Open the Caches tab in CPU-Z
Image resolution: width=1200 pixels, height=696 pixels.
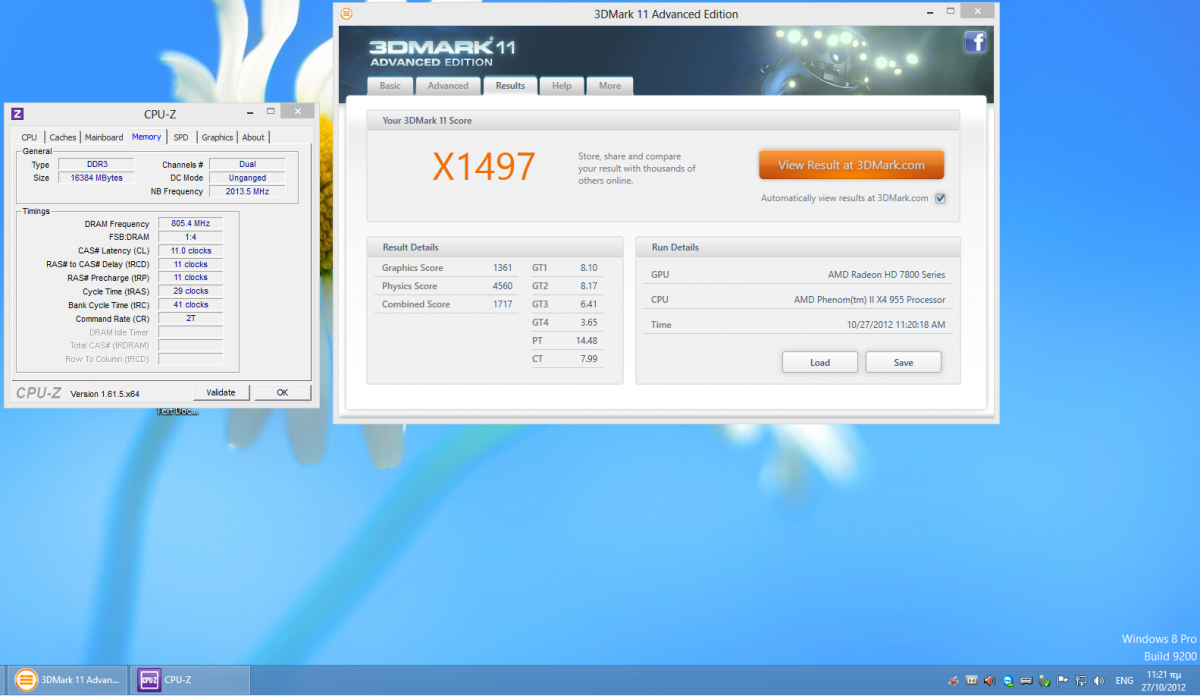point(63,137)
